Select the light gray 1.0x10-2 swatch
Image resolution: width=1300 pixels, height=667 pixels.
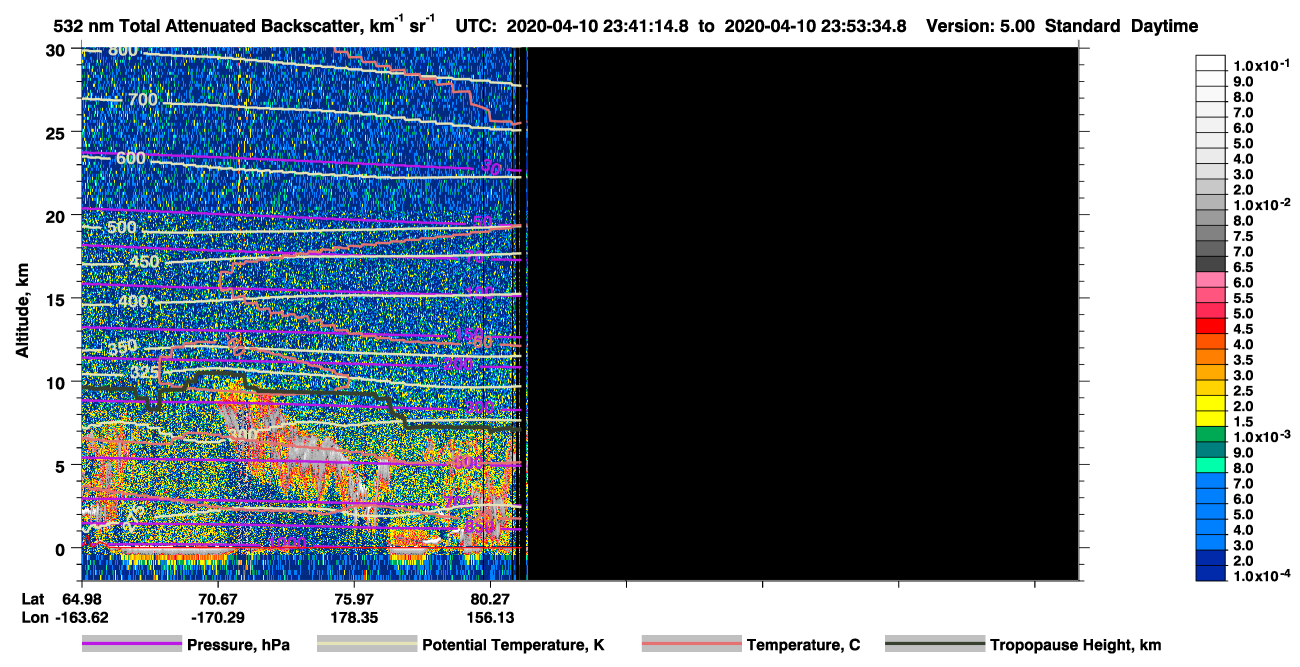tap(1211, 204)
